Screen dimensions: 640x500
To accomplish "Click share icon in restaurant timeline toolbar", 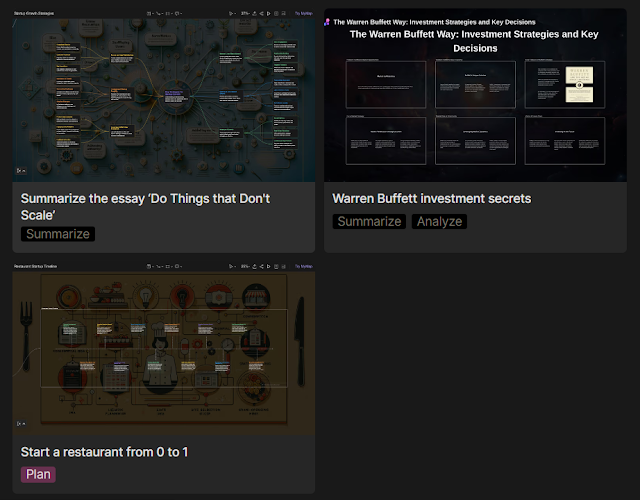I will [x=261, y=266].
